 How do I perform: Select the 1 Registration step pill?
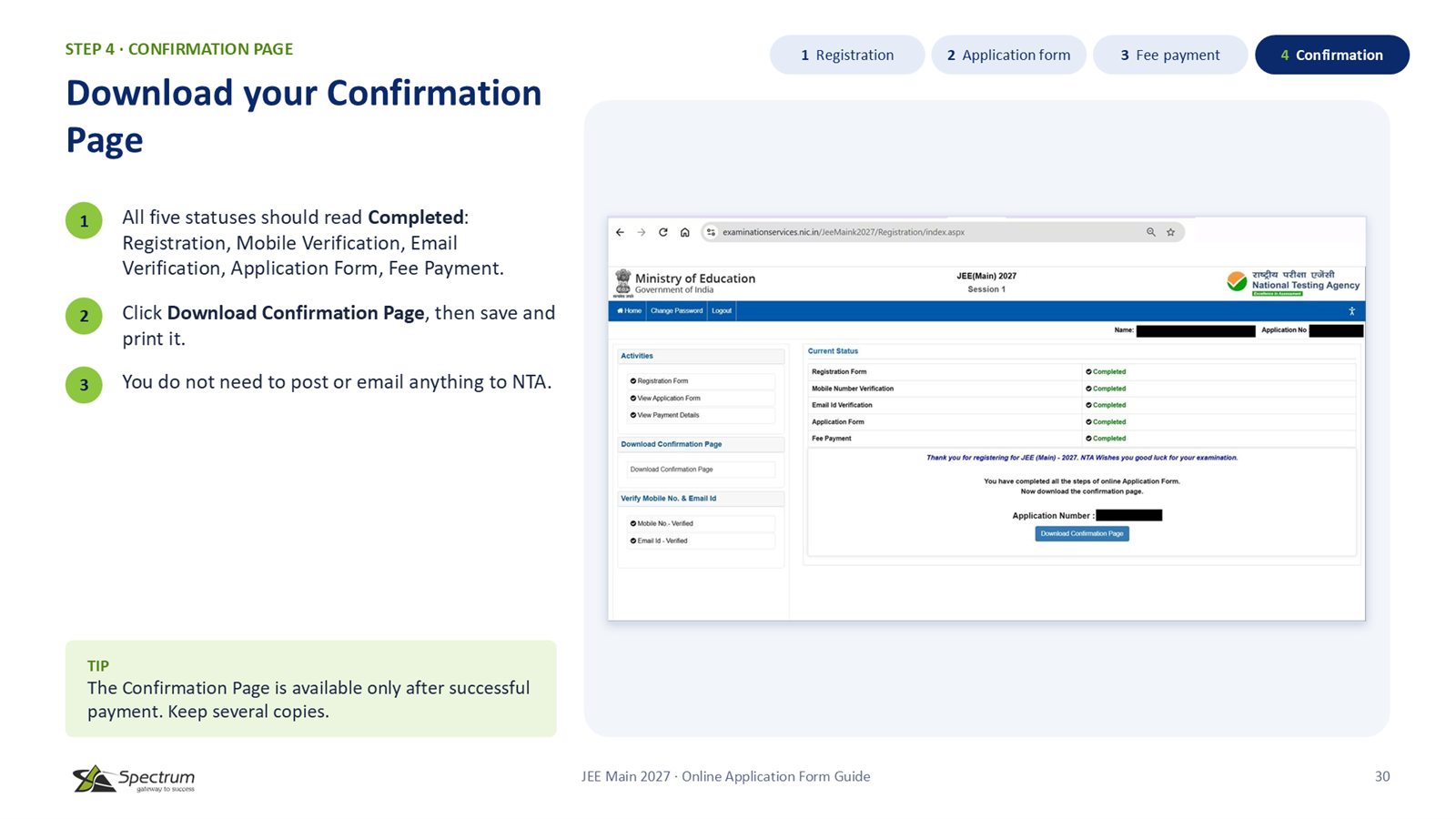847,55
